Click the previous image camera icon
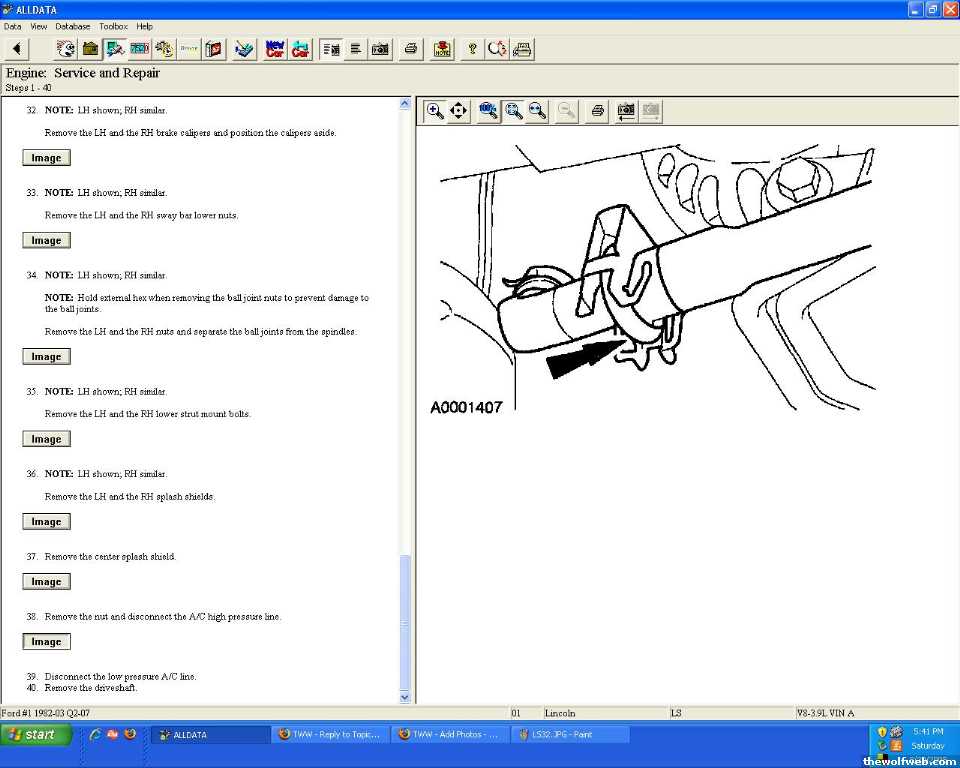Screen dimensions: 960x768 (626, 111)
